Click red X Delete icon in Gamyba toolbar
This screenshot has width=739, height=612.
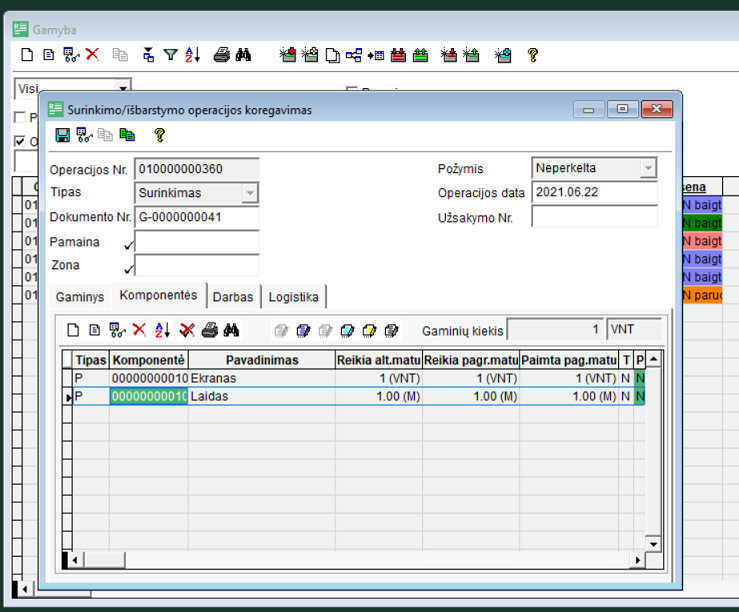tap(93, 55)
